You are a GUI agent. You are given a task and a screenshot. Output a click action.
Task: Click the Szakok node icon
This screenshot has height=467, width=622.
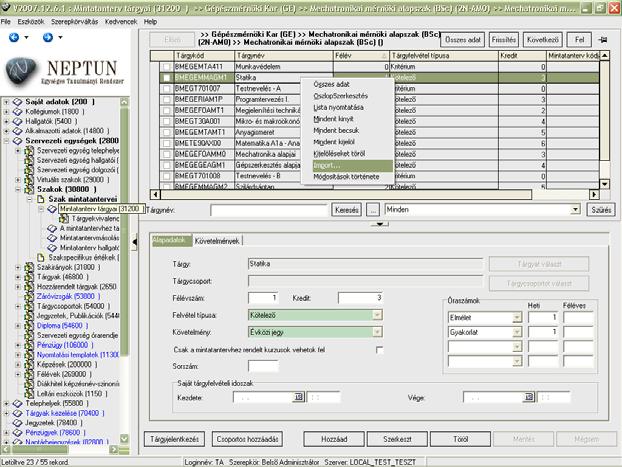29,189
